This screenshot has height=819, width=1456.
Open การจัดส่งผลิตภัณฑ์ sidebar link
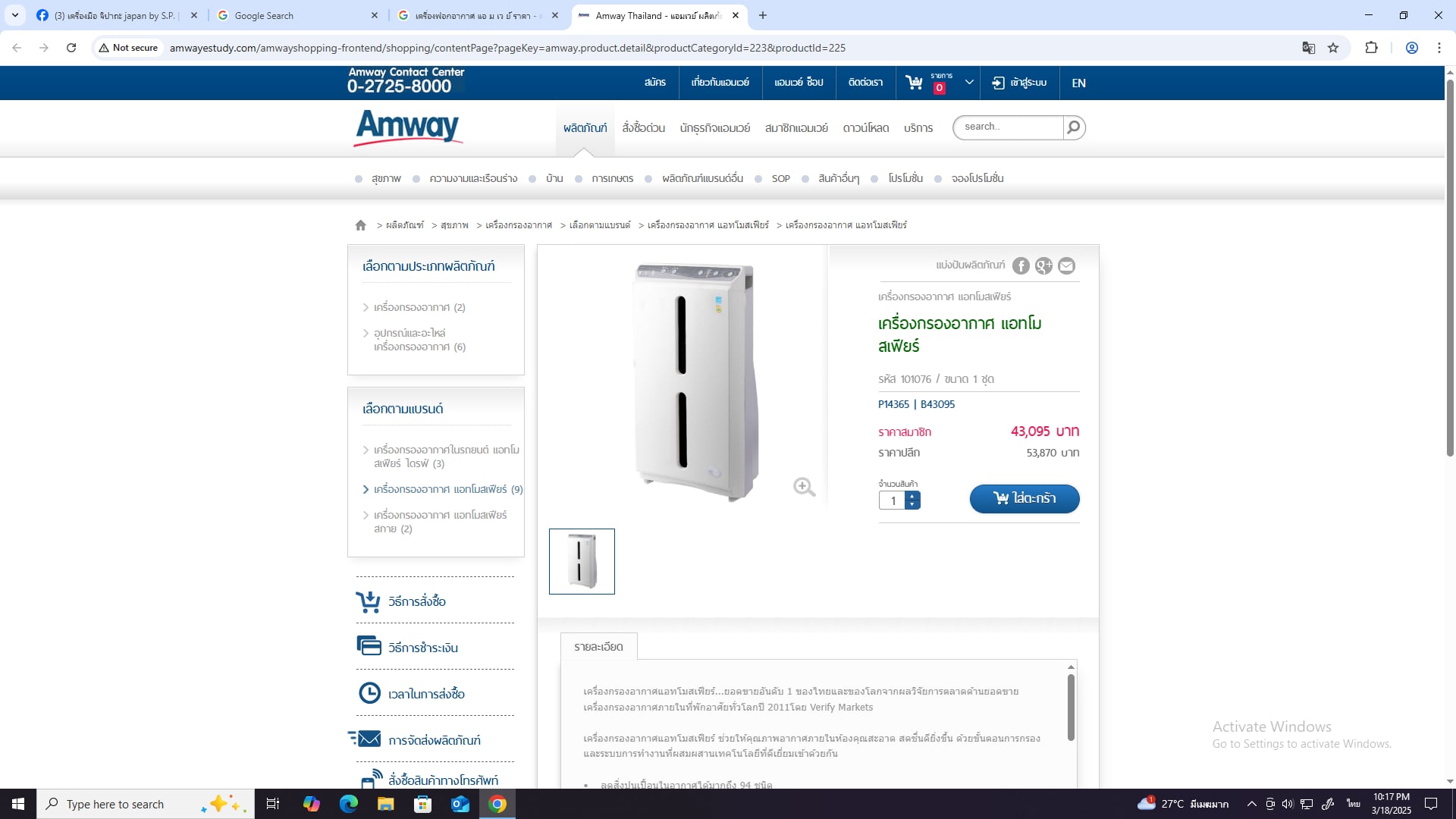(x=435, y=740)
